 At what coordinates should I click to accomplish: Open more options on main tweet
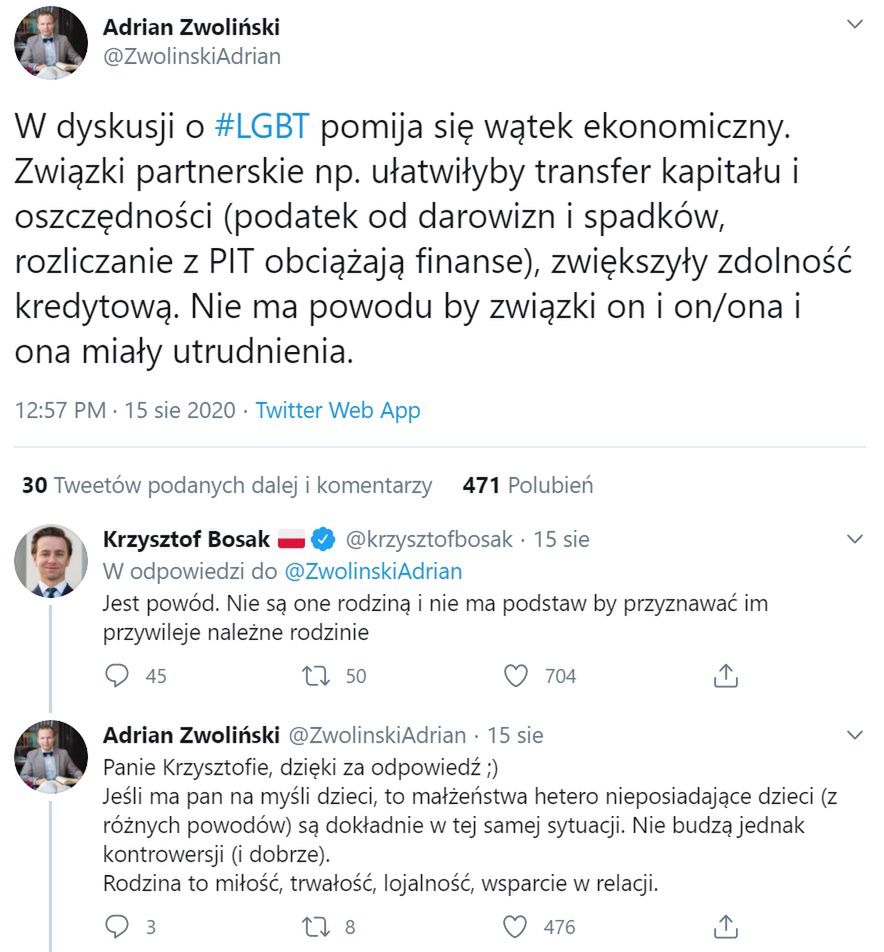855,24
